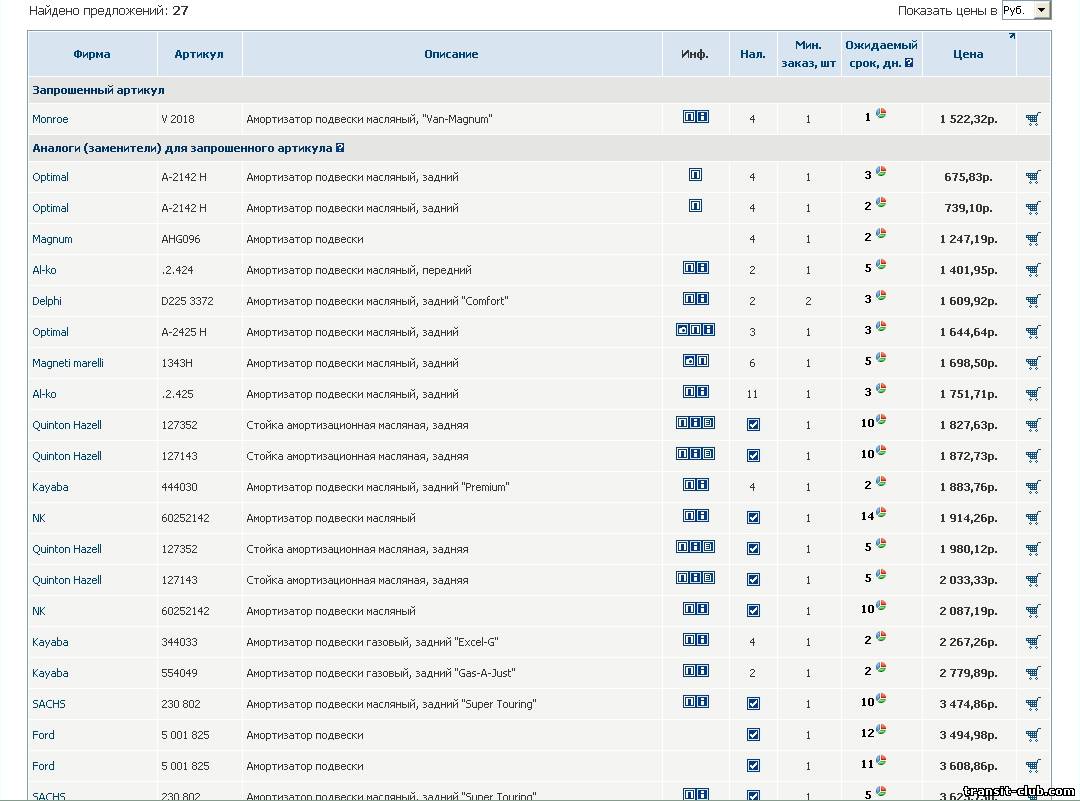This screenshot has height=801, width=1080.
Task: Select article number D225 3372
Action: [187, 301]
